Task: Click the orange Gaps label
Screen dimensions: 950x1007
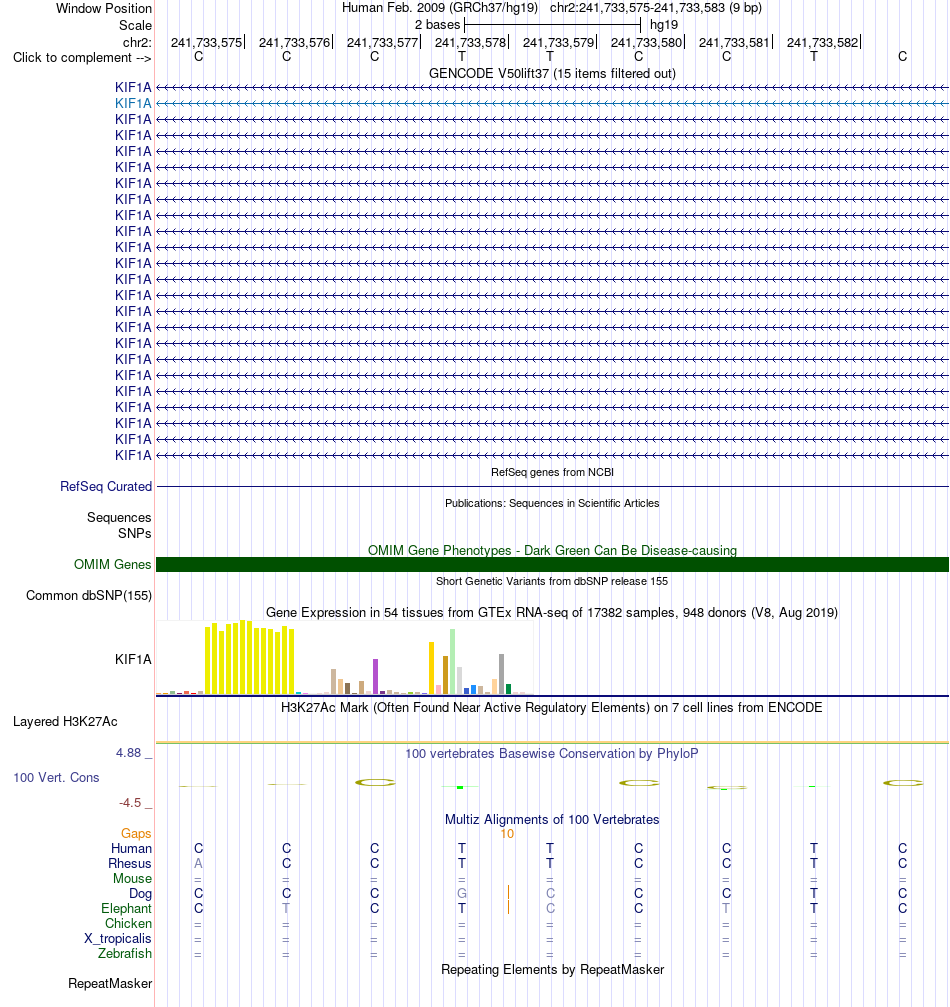Action: [136, 833]
